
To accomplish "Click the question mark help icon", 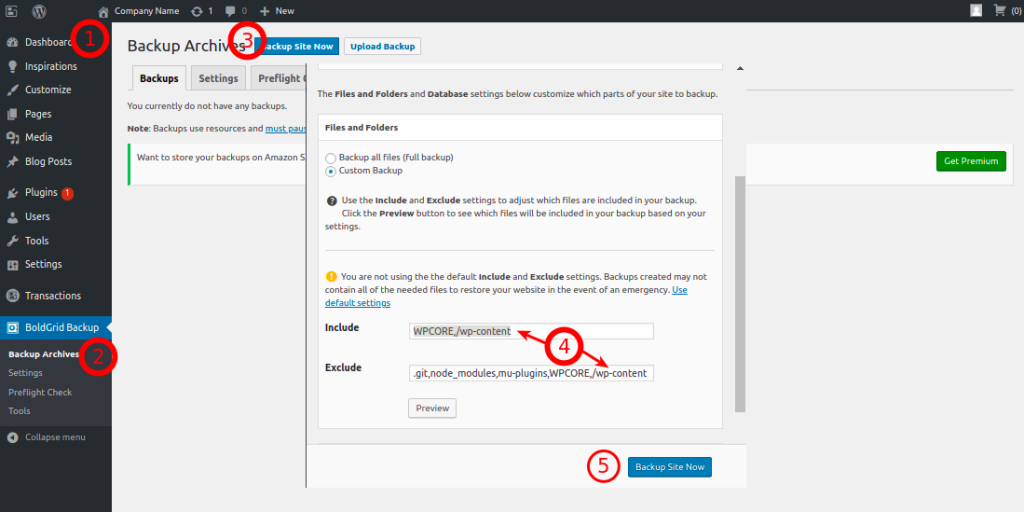I will [331, 200].
